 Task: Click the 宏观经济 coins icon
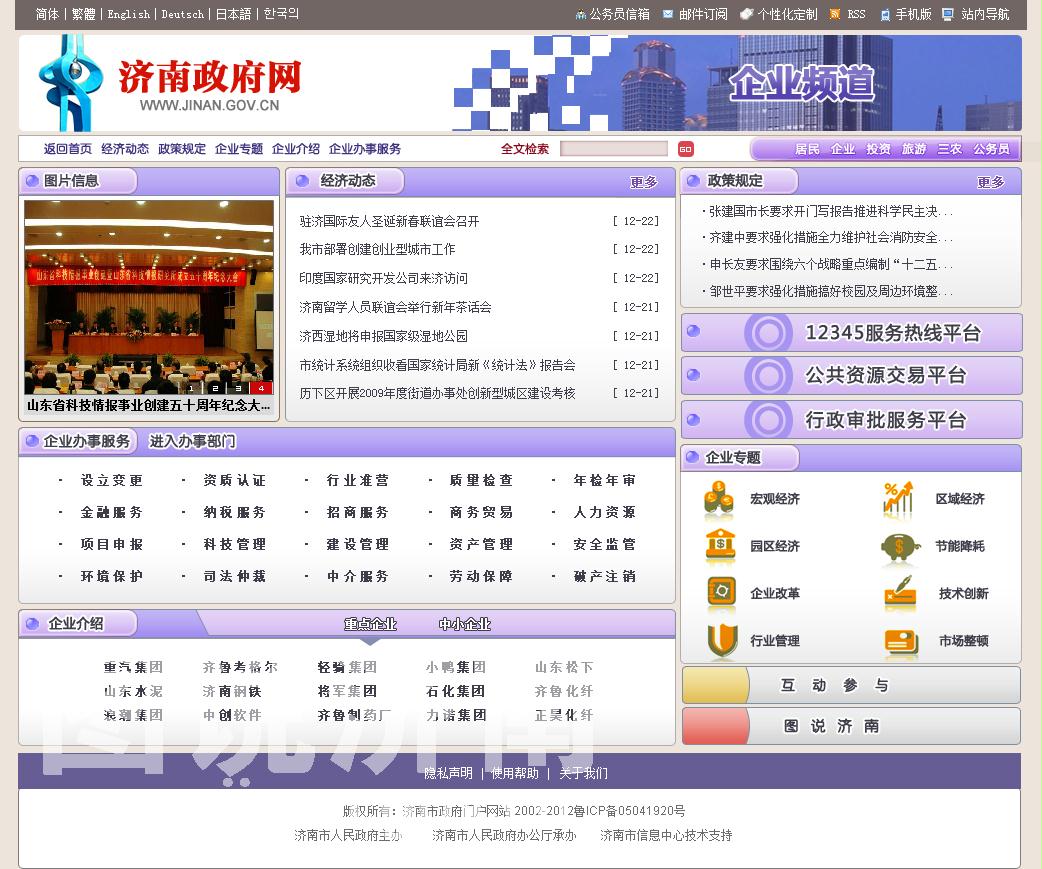tap(718, 500)
